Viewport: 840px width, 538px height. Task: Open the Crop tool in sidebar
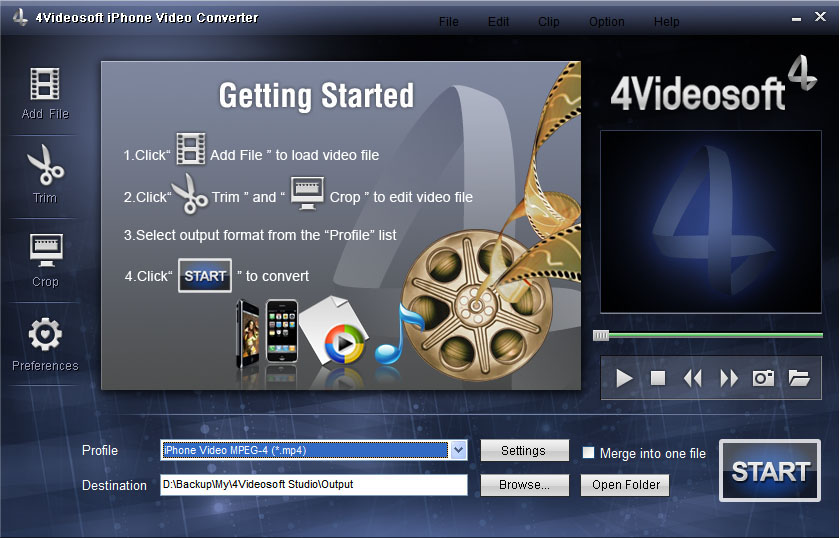click(x=46, y=250)
